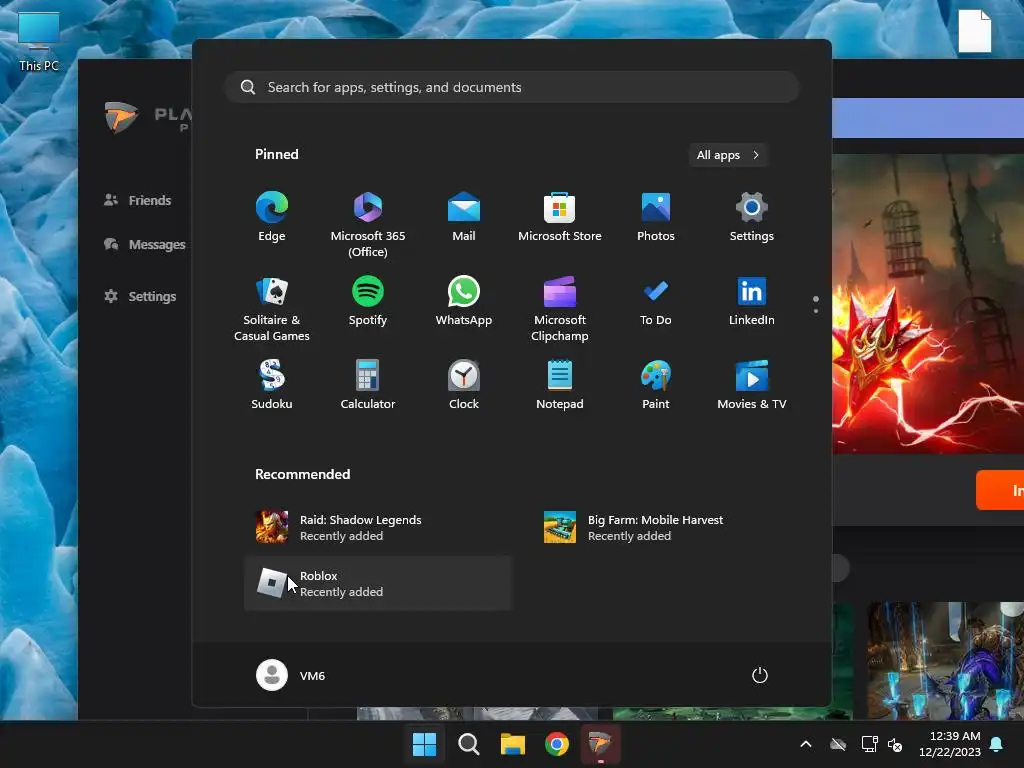Screen dimensions: 1024x768
Task: Open Messages in the Plarium Play window
Action: point(145,245)
